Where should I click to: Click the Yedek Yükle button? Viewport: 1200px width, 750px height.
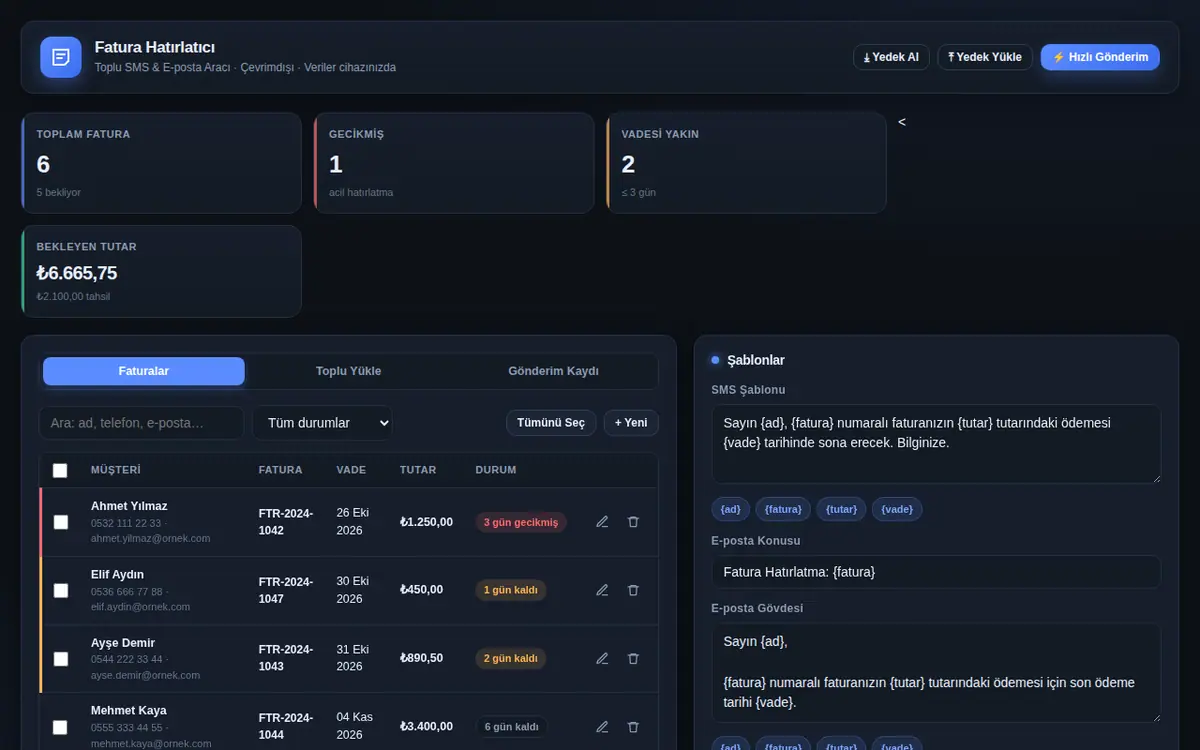(985, 57)
